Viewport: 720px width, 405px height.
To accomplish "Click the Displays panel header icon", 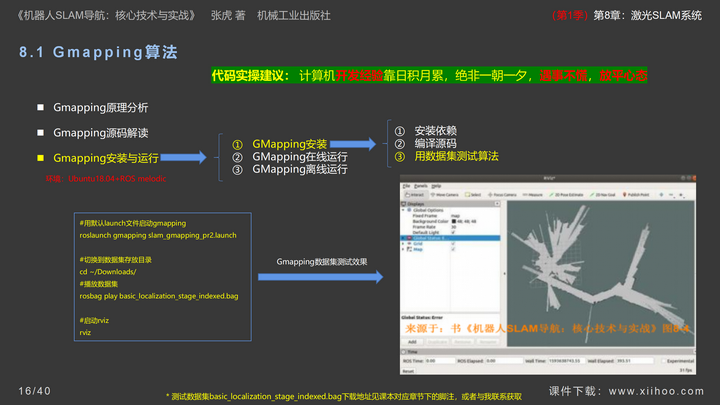I will [404, 203].
